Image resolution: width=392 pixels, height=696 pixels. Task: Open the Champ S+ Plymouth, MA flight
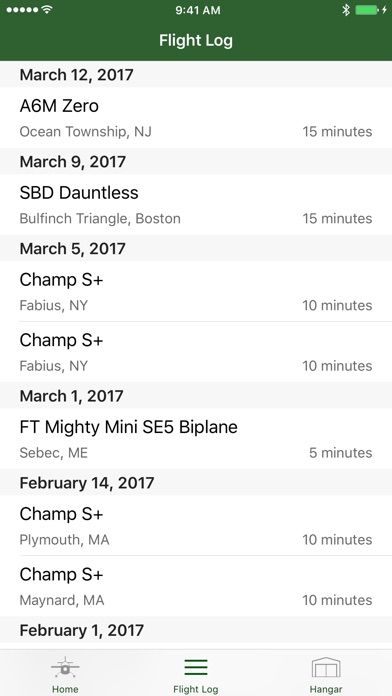(196, 526)
